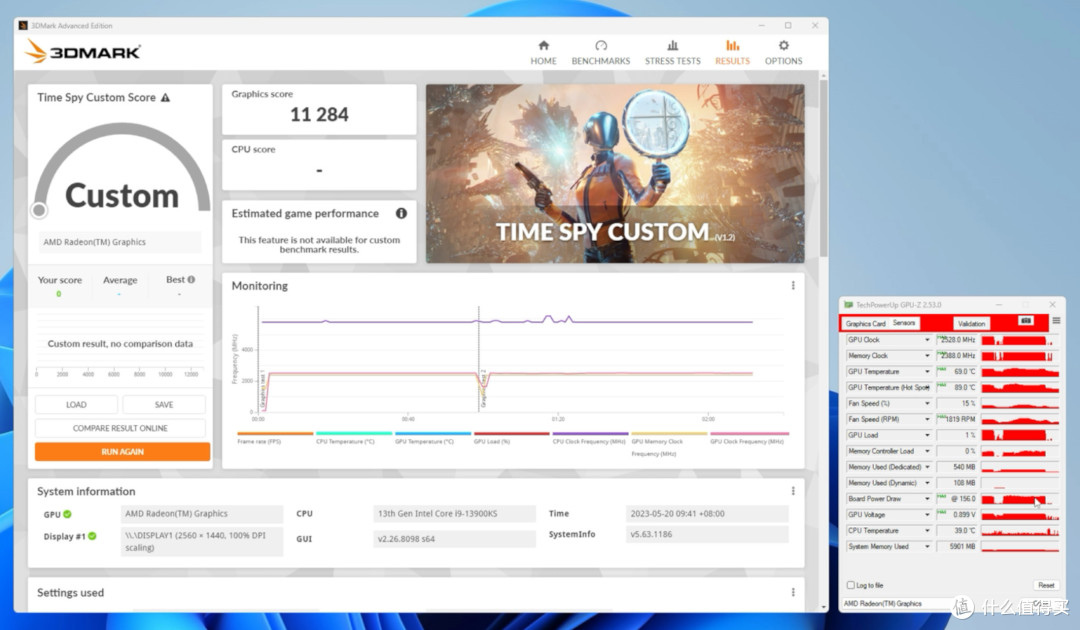Click the Time Spy Custom banner image
The width and height of the screenshot is (1080, 630).
coord(615,174)
